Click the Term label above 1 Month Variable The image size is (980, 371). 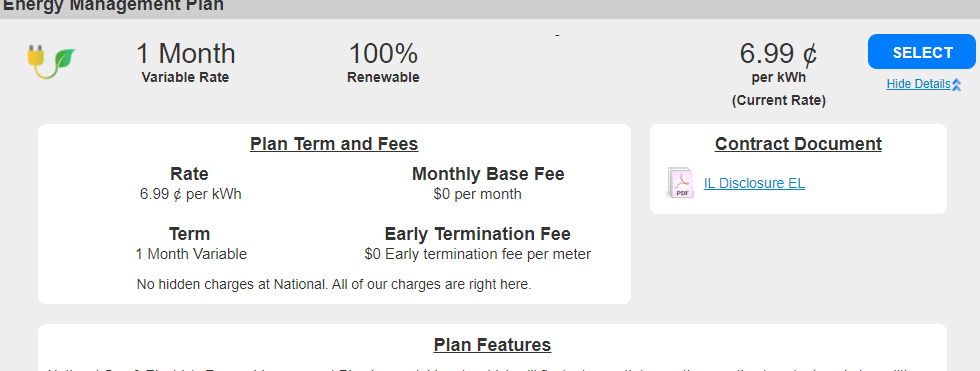[189, 234]
